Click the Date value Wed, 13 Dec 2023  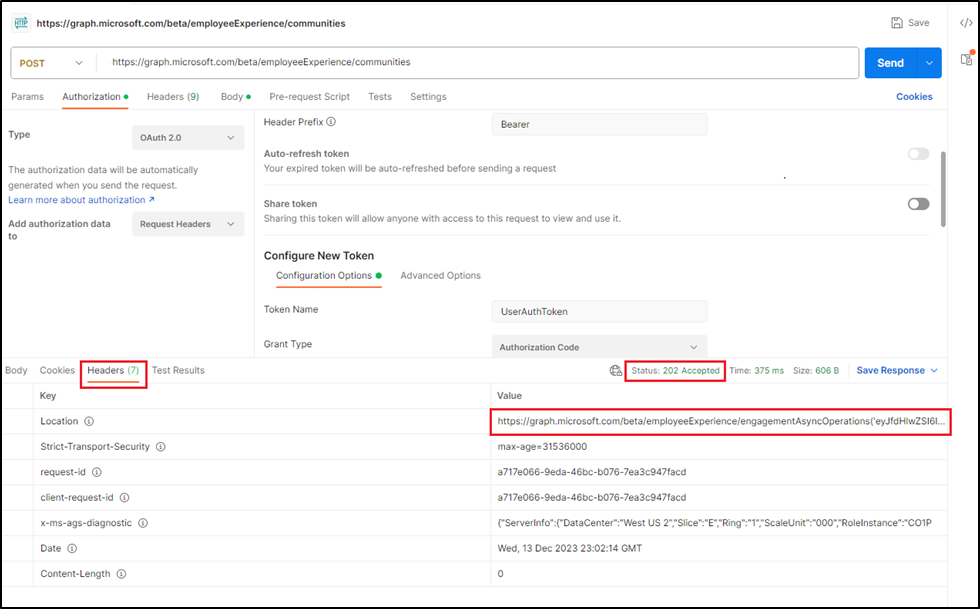click(569, 548)
